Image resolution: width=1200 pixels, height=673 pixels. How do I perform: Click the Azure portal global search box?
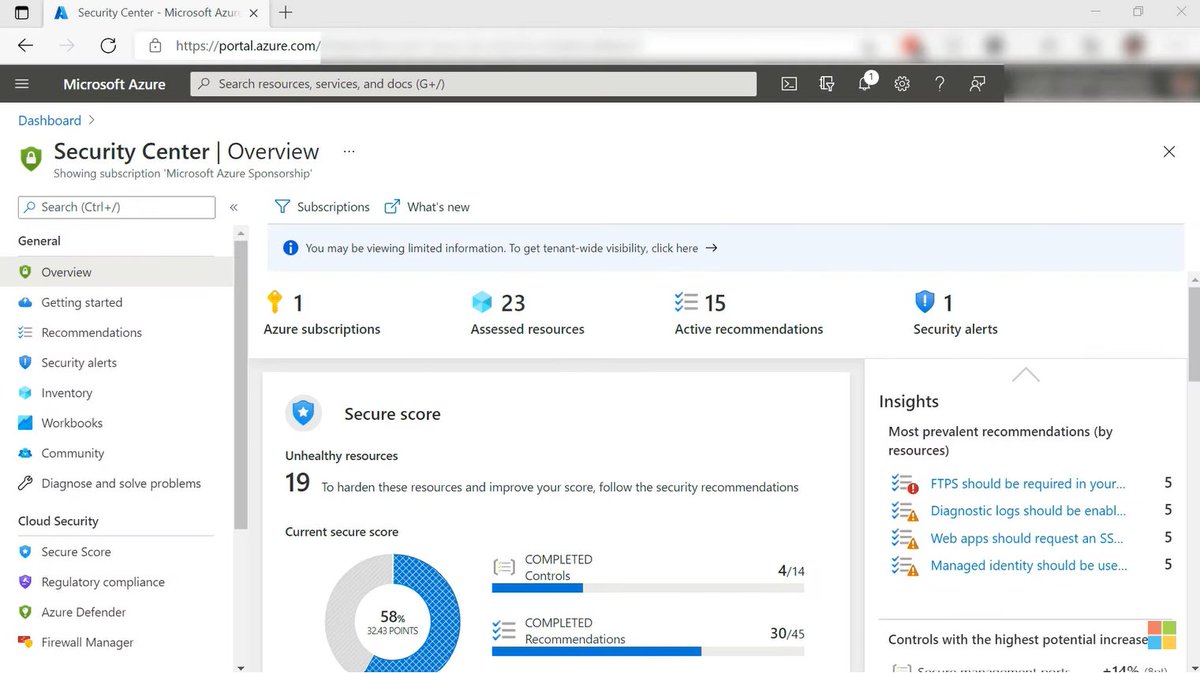pos(473,84)
